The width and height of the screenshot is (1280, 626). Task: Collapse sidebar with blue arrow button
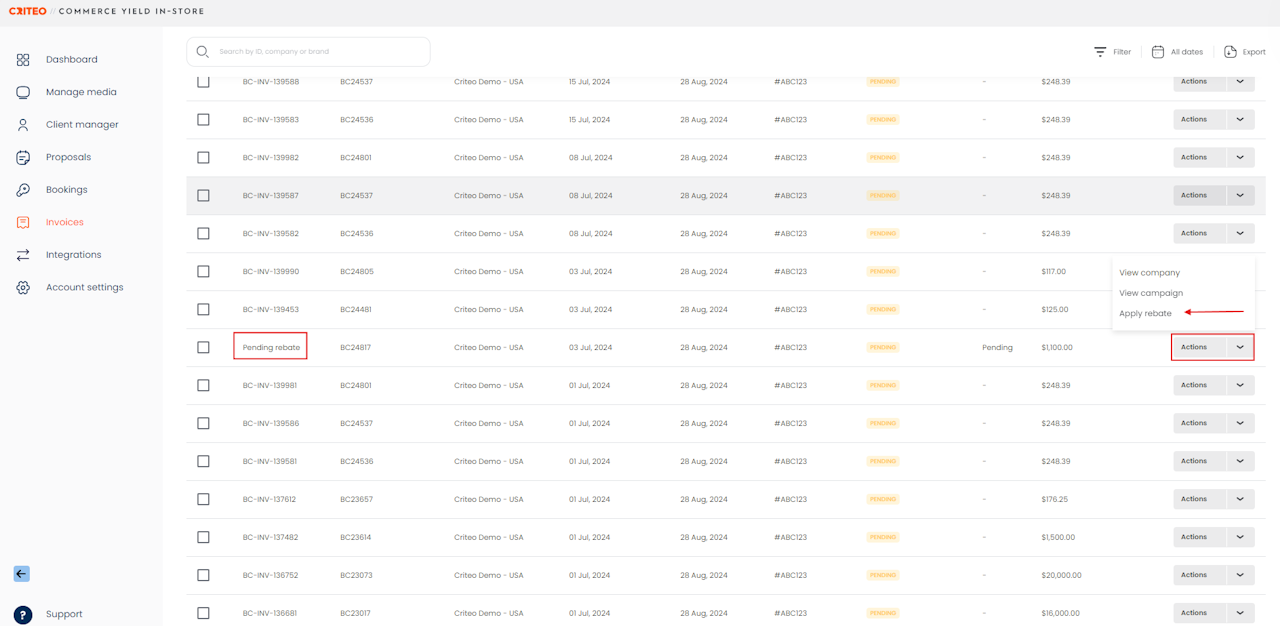point(22,574)
